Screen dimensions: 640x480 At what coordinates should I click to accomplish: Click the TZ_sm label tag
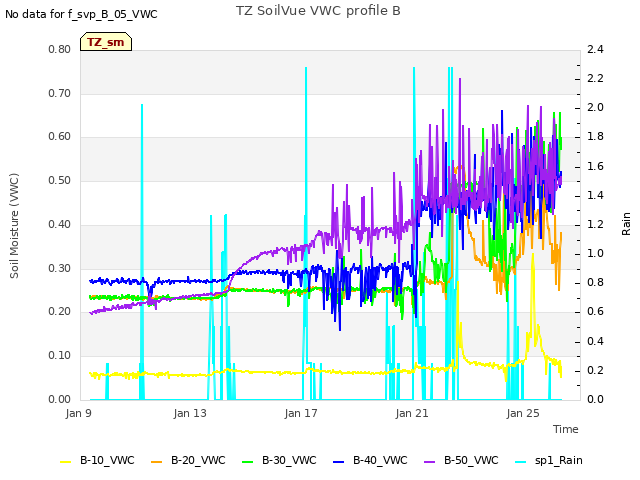[x=106, y=42]
